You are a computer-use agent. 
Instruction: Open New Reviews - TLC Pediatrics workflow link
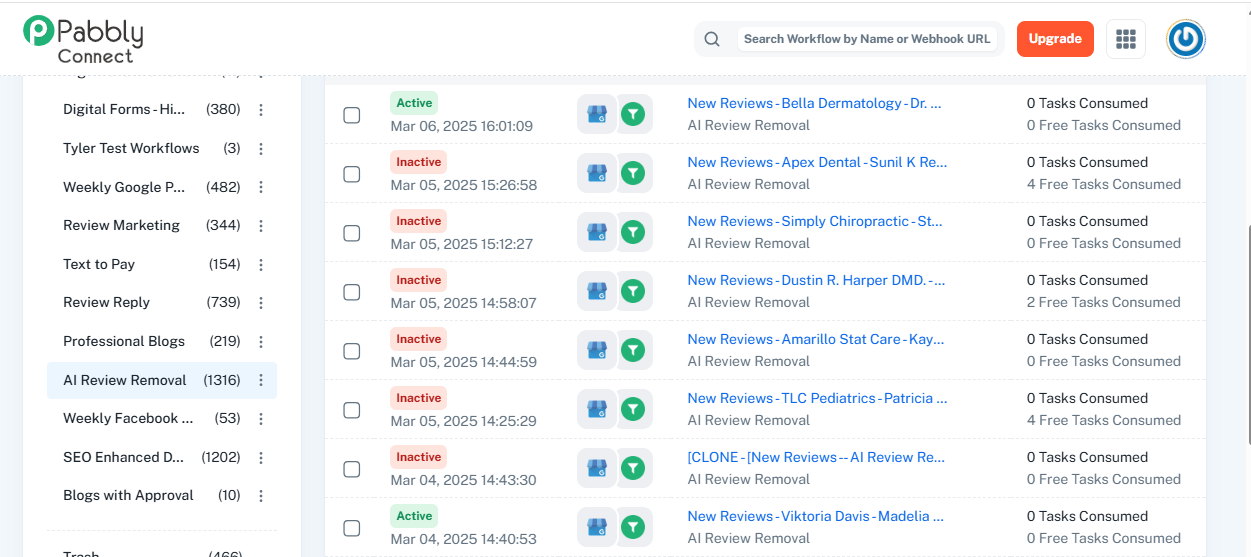(817, 398)
